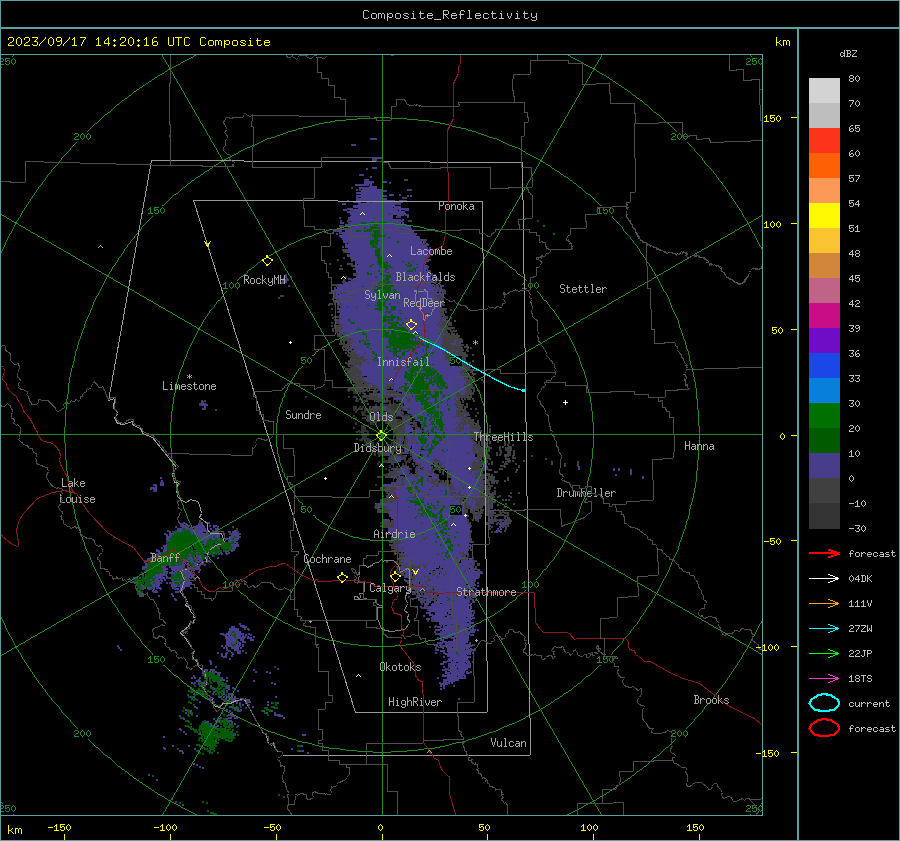
Task: Click the cyan current ellipse legend icon
Action: [824, 703]
